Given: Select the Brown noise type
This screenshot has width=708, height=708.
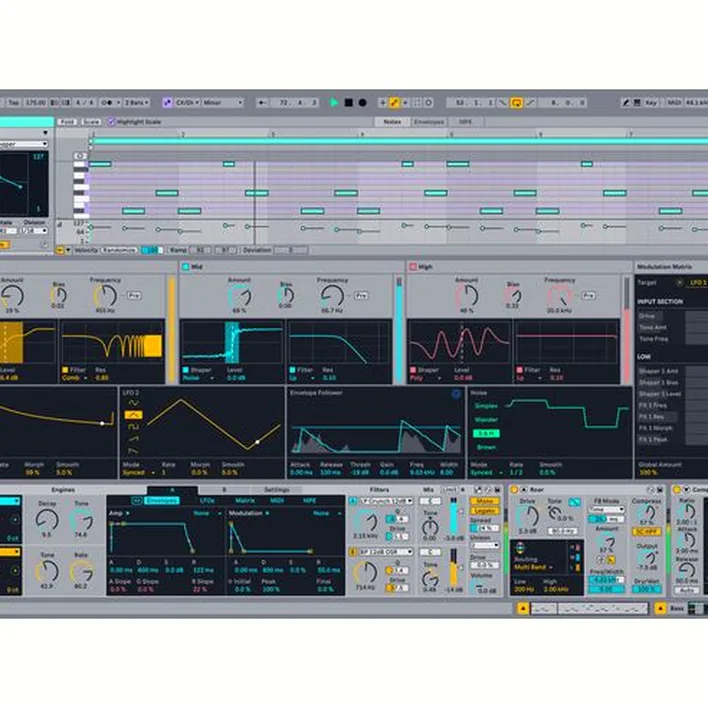Looking at the screenshot, I should click(x=486, y=447).
